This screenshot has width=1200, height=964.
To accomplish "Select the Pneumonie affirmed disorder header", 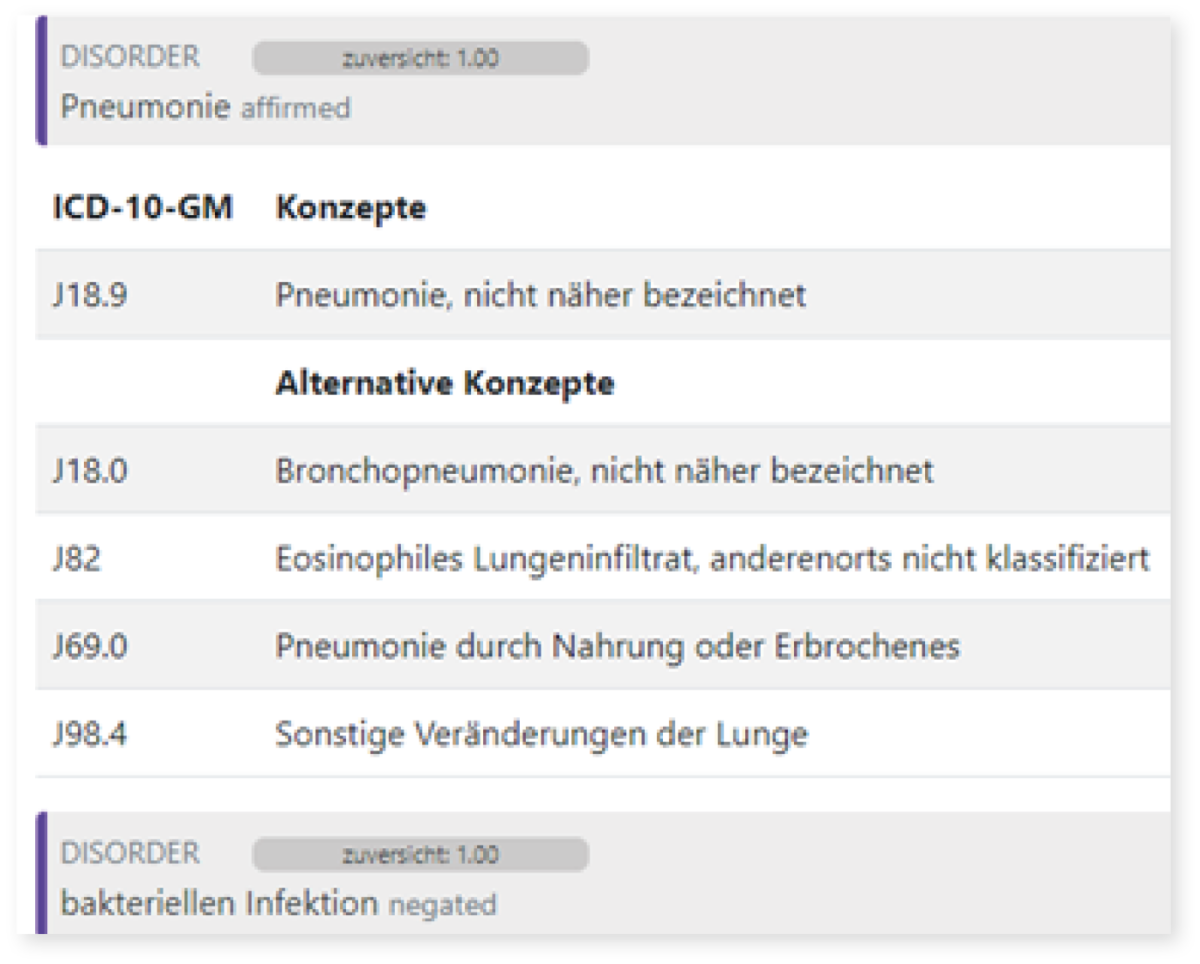I will 603,81.
